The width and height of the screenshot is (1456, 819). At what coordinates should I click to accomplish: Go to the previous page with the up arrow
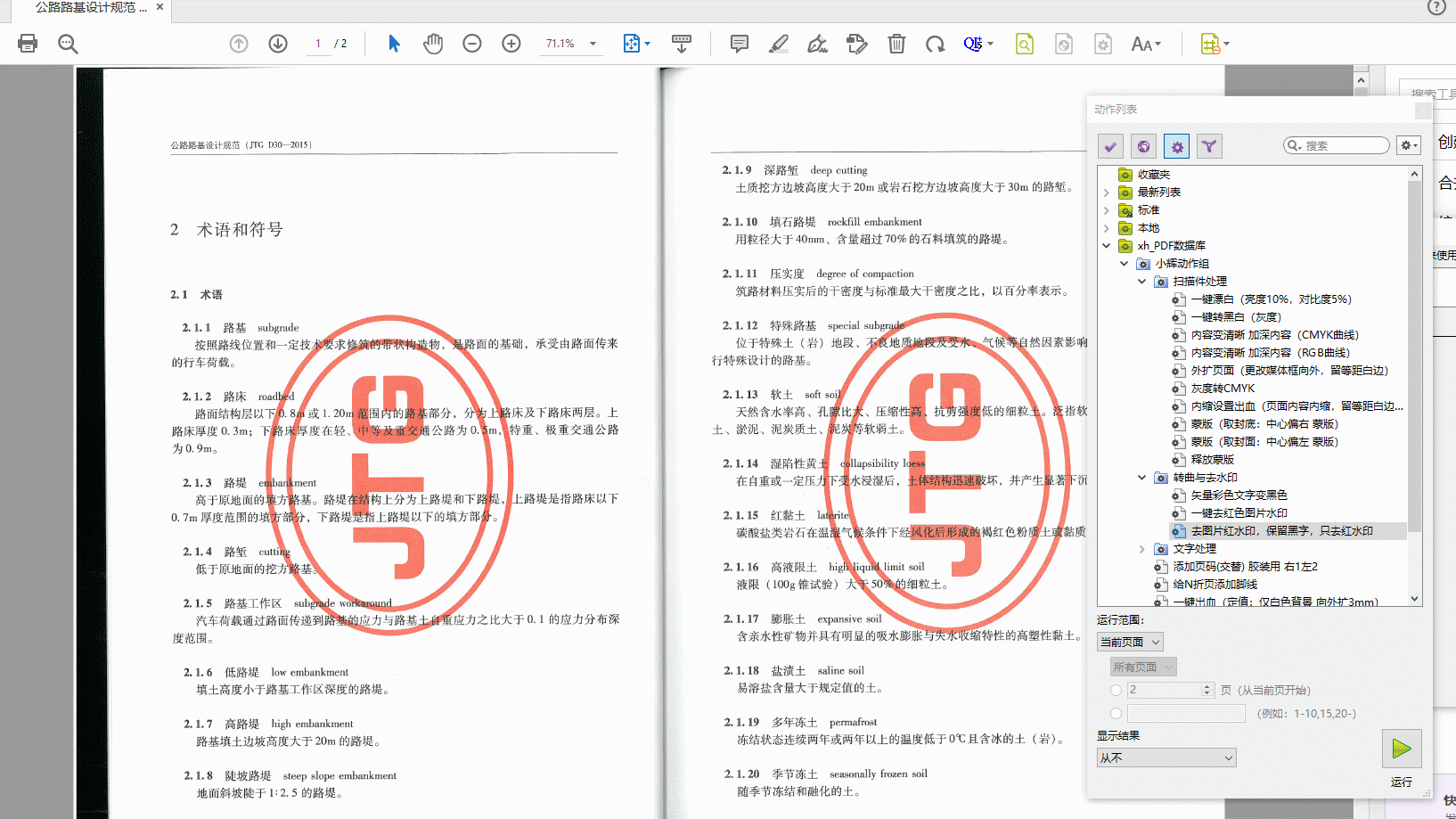pyautogui.click(x=239, y=43)
